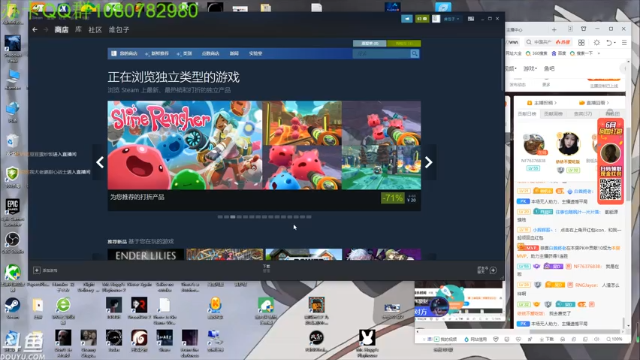Click the browser zoom 100% status indicator
This screenshot has width=640, height=360.
coord(614,339)
